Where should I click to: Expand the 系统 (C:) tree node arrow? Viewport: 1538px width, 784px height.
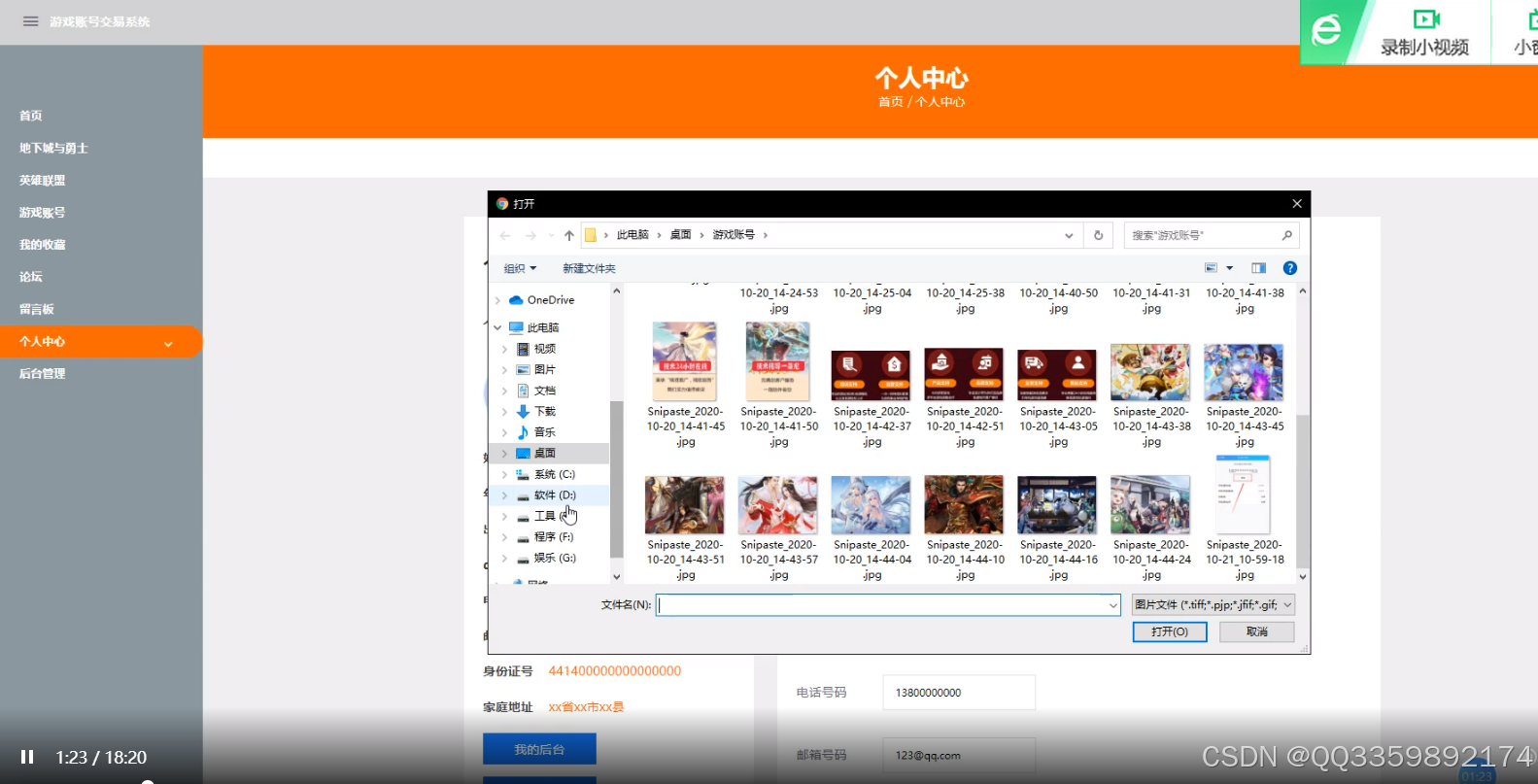504,475
